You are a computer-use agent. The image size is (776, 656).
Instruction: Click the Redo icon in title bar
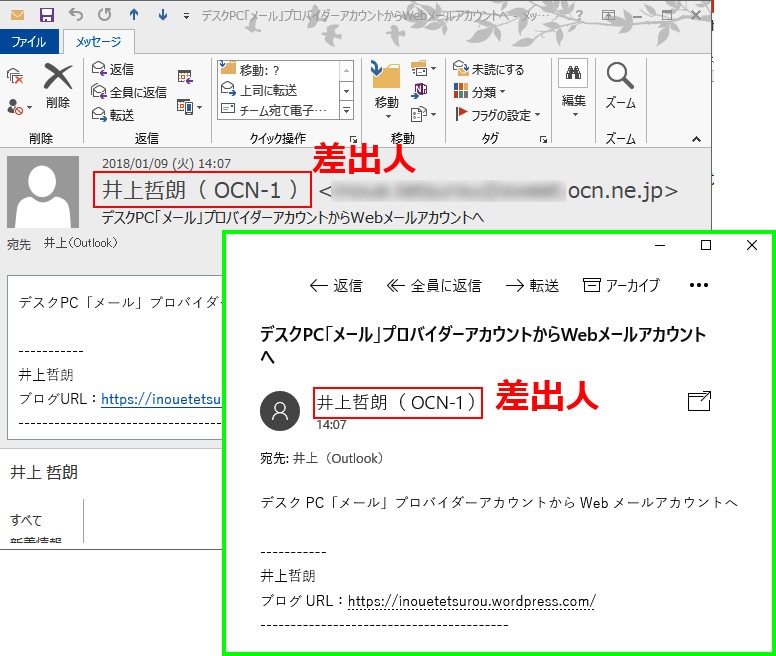pos(104,15)
